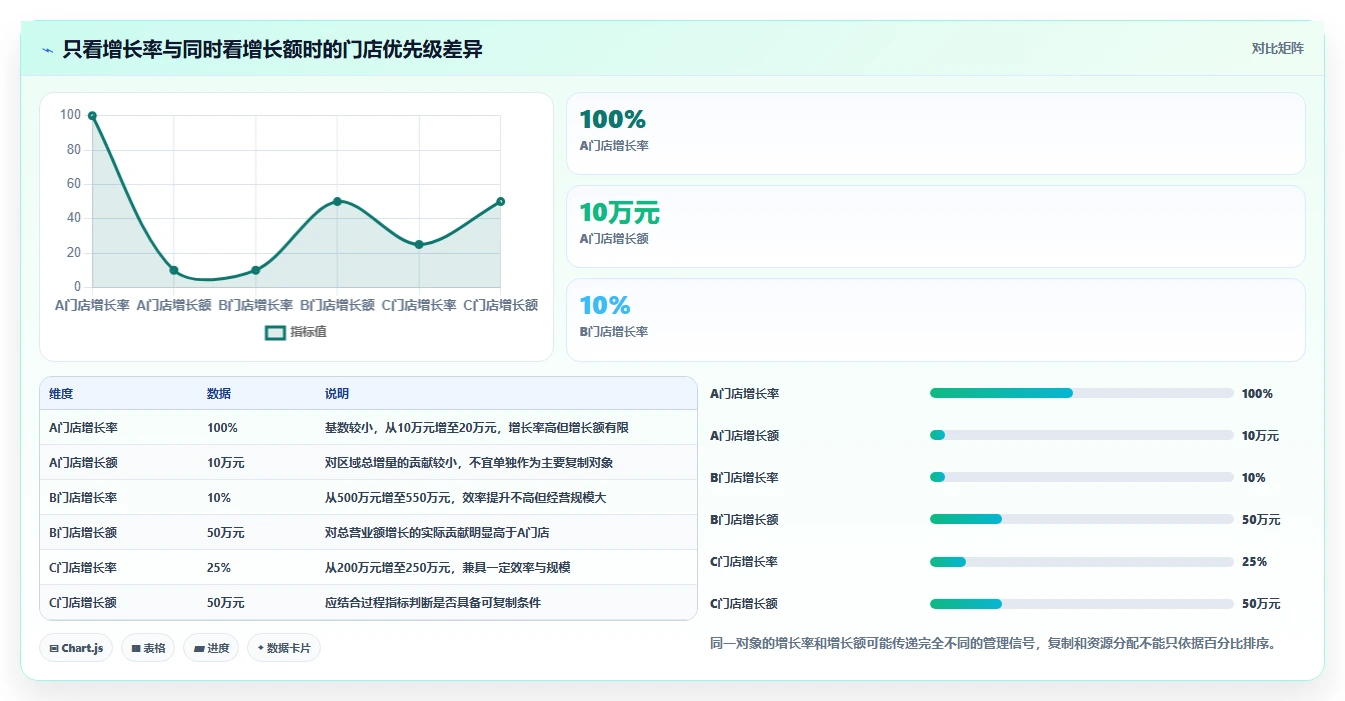Click table value 10% in B门店增长率 row
1345x701 pixels.
point(219,497)
